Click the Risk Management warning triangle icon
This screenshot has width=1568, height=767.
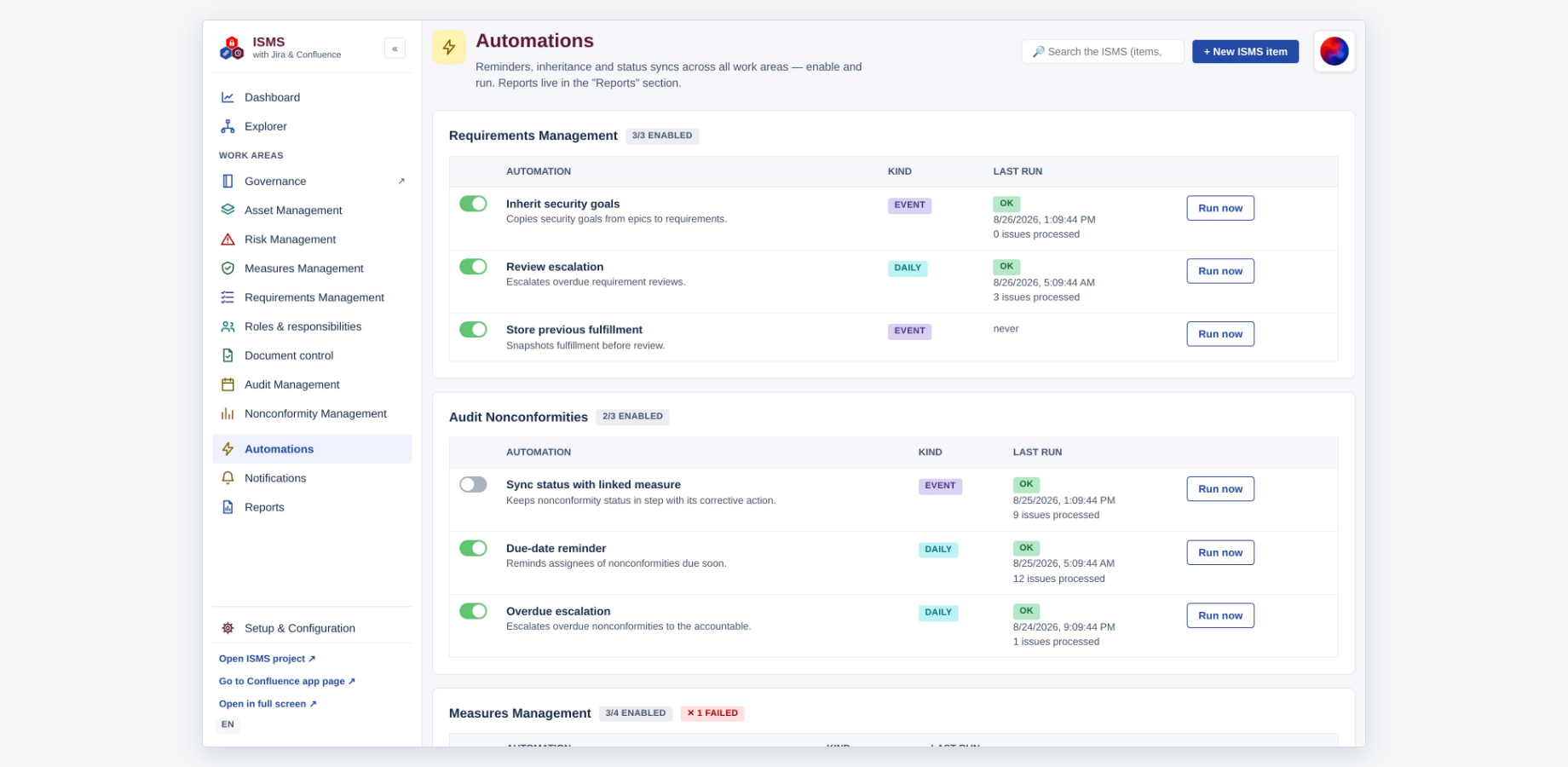tap(228, 239)
